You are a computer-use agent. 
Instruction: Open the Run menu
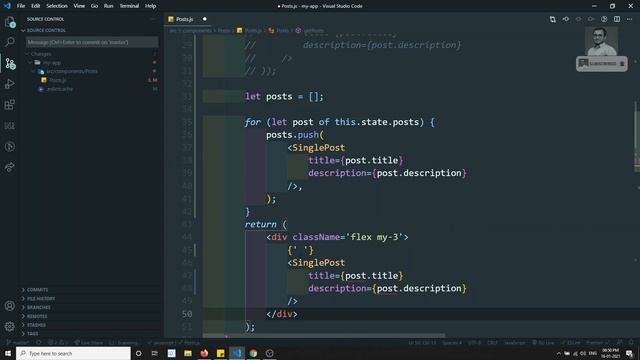click(x=108, y=6)
